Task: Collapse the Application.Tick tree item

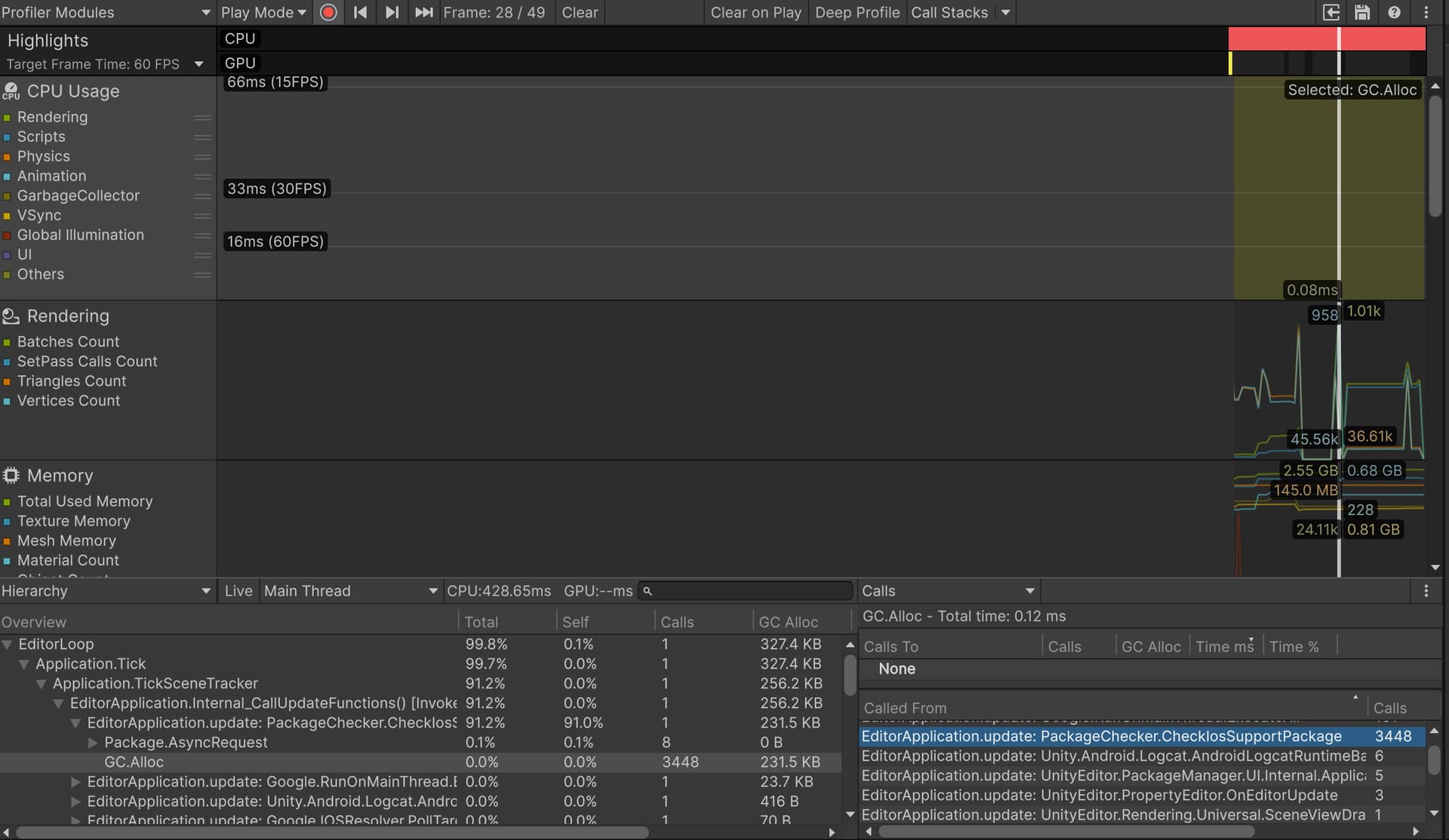Action: (x=23, y=664)
